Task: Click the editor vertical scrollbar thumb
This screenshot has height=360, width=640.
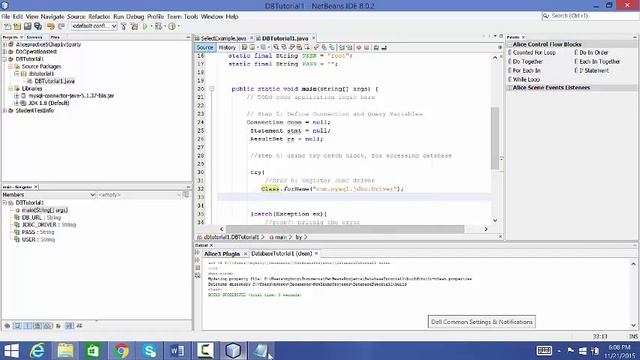Action: (x=495, y=138)
